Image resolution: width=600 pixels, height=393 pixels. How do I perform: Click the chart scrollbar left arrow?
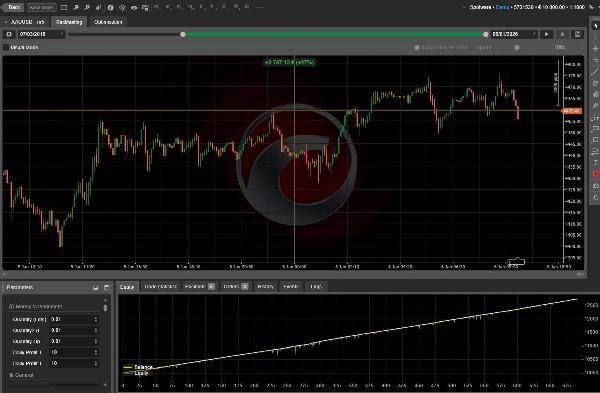point(4,274)
